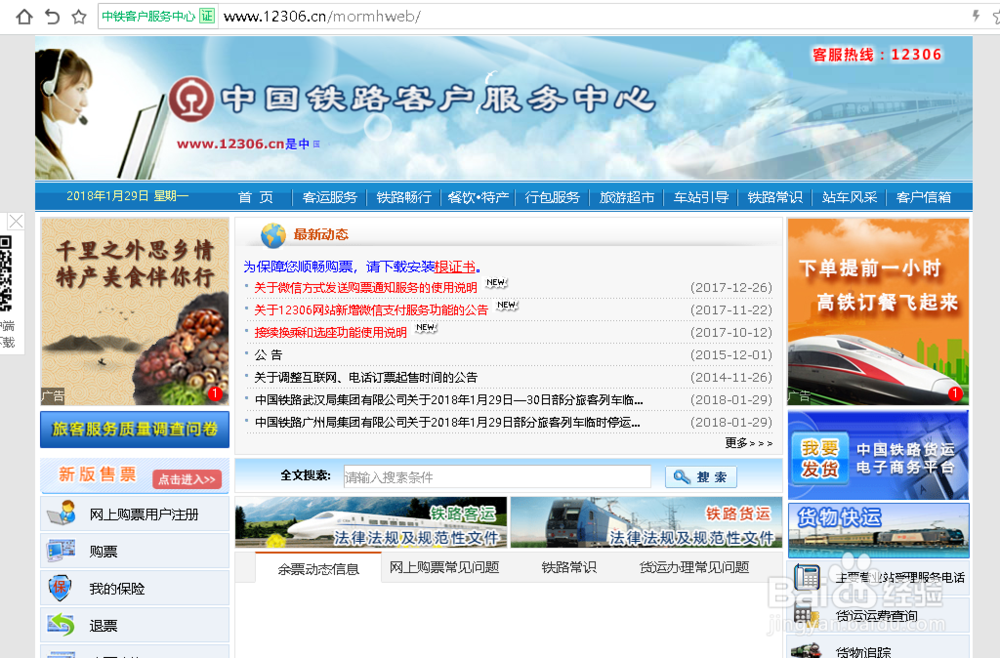This screenshot has height=658, width=1000.
Task: Open 餐饮•特产 menu item
Action: (478, 197)
